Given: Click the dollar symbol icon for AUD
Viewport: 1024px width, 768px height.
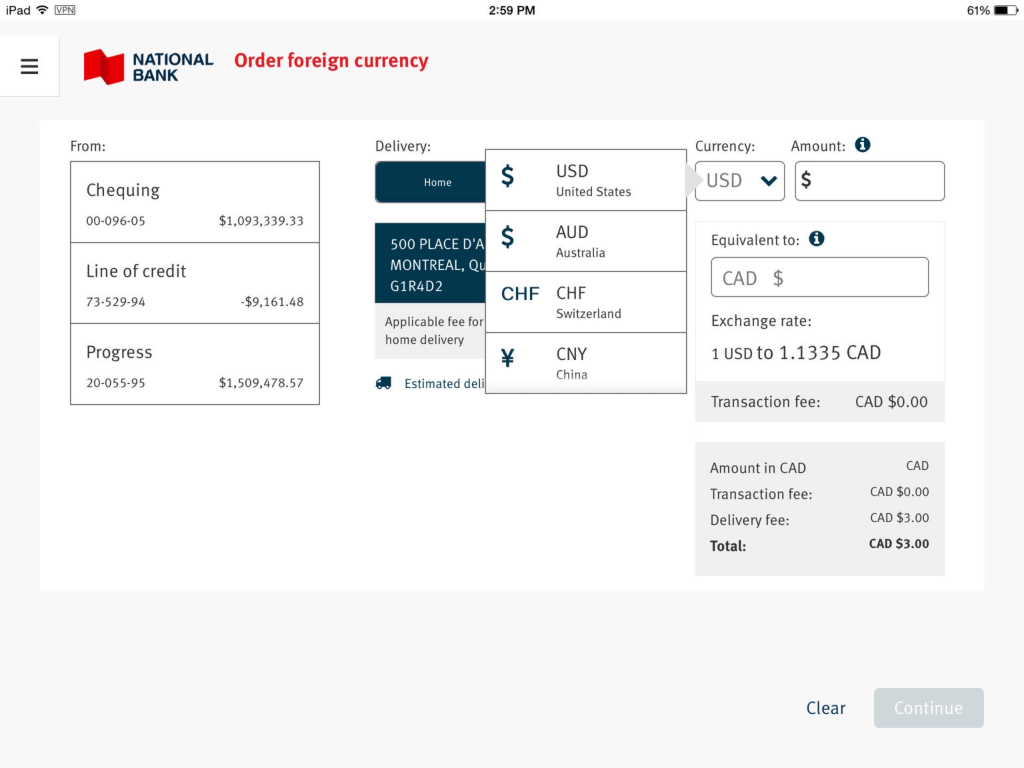Looking at the screenshot, I should tap(508, 237).
